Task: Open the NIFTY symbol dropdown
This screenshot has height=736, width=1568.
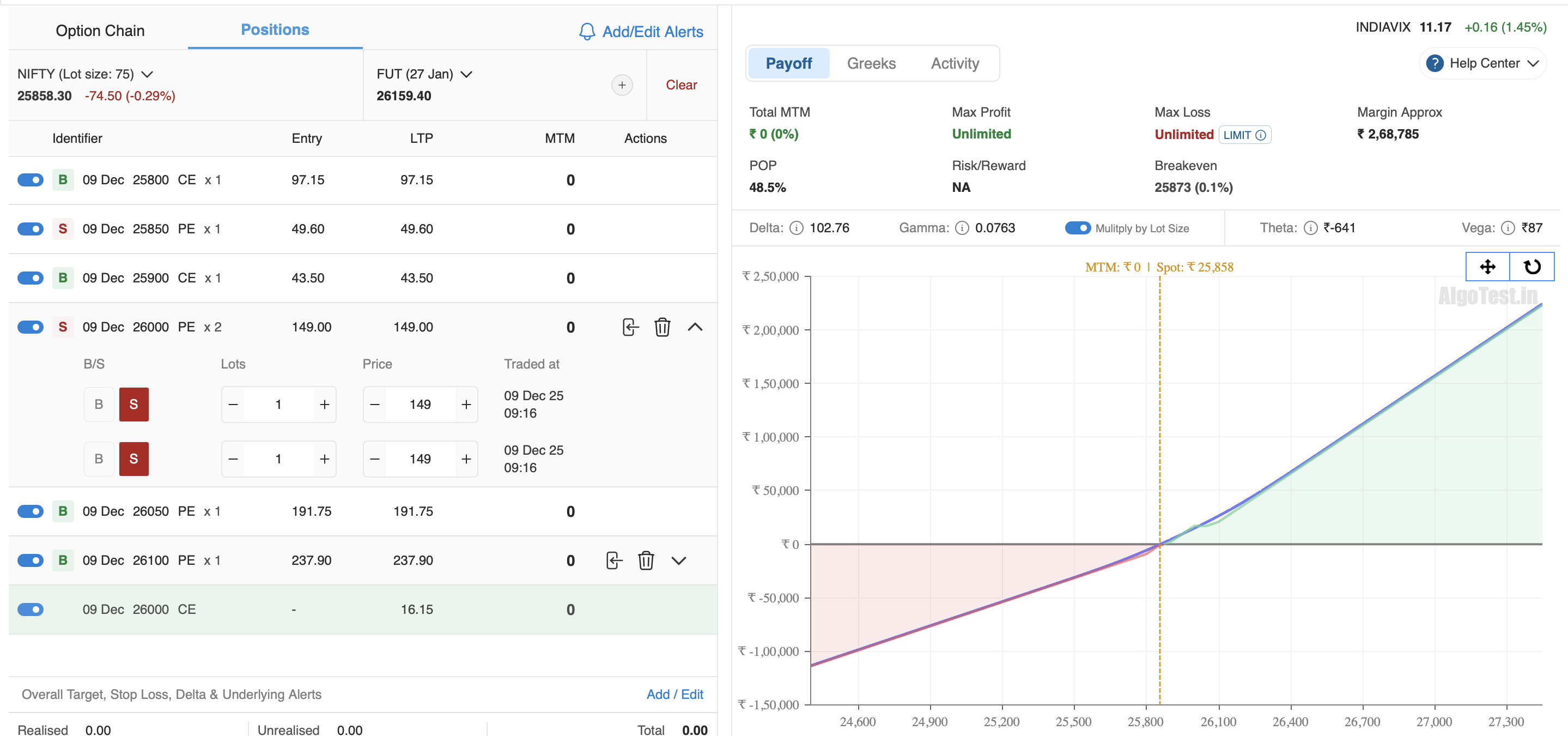Action: pyautogui.click(x=147, y=74)
